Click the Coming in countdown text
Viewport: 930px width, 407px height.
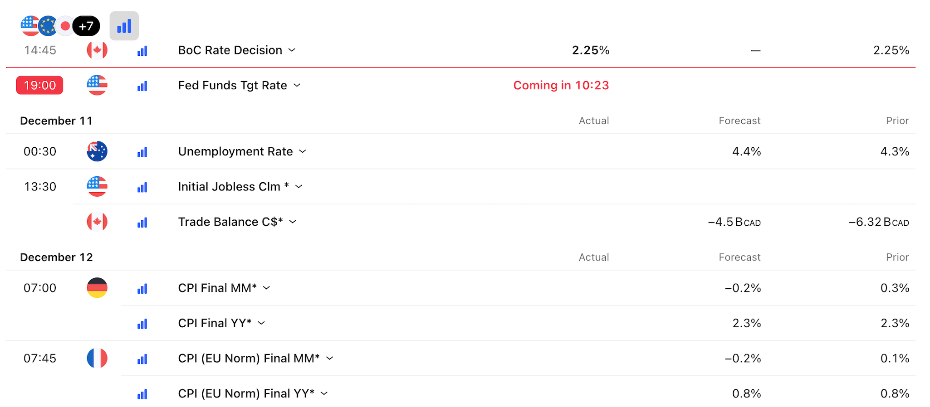tap(560, 86)
